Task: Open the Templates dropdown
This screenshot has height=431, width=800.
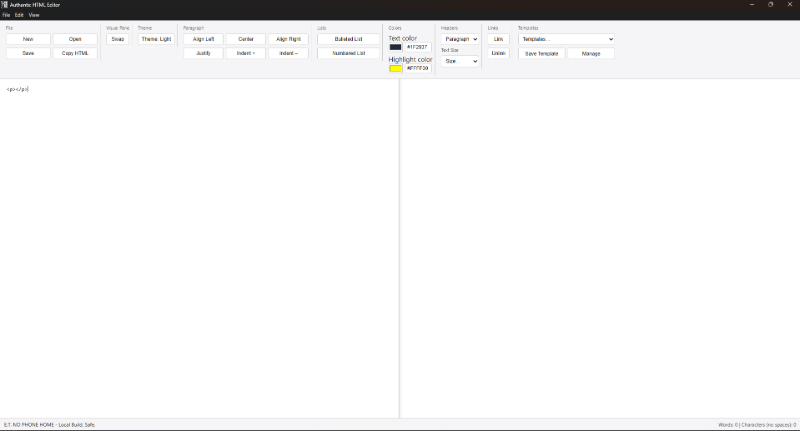Action: click(x=566, y=39)
